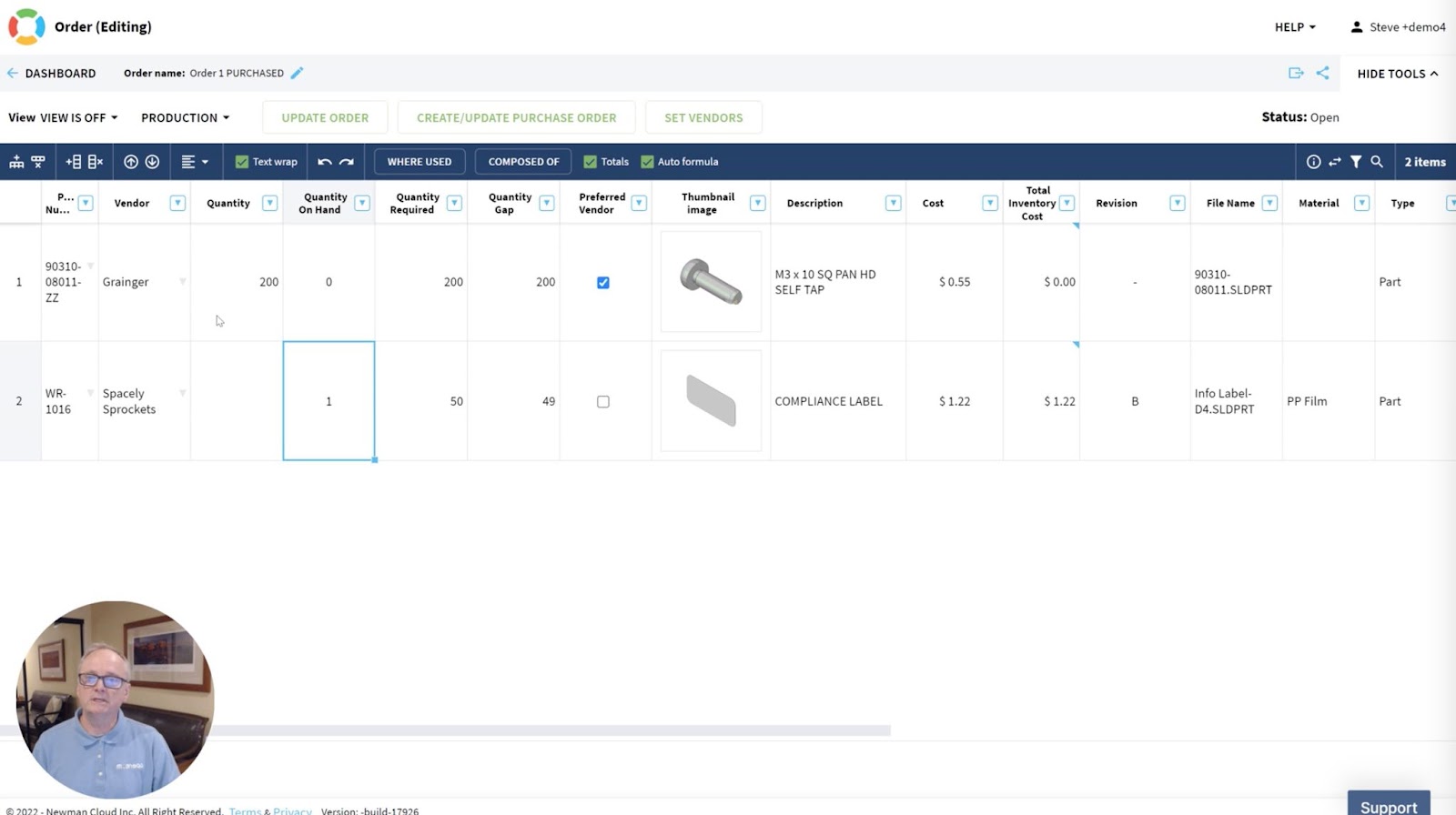Open the Terms link in footer
This screenshot has height=815, width=1456.
coord(245,810)
